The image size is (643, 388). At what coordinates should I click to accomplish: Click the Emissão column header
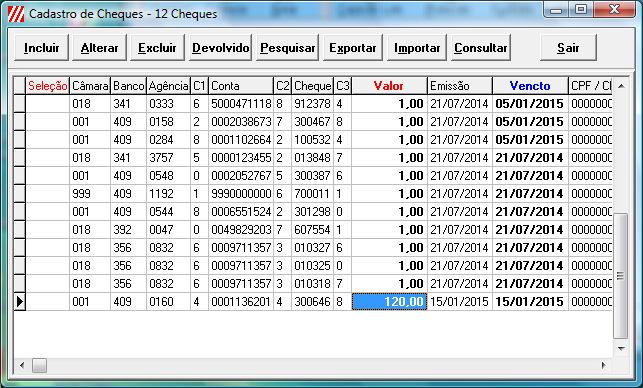[460, 86]
